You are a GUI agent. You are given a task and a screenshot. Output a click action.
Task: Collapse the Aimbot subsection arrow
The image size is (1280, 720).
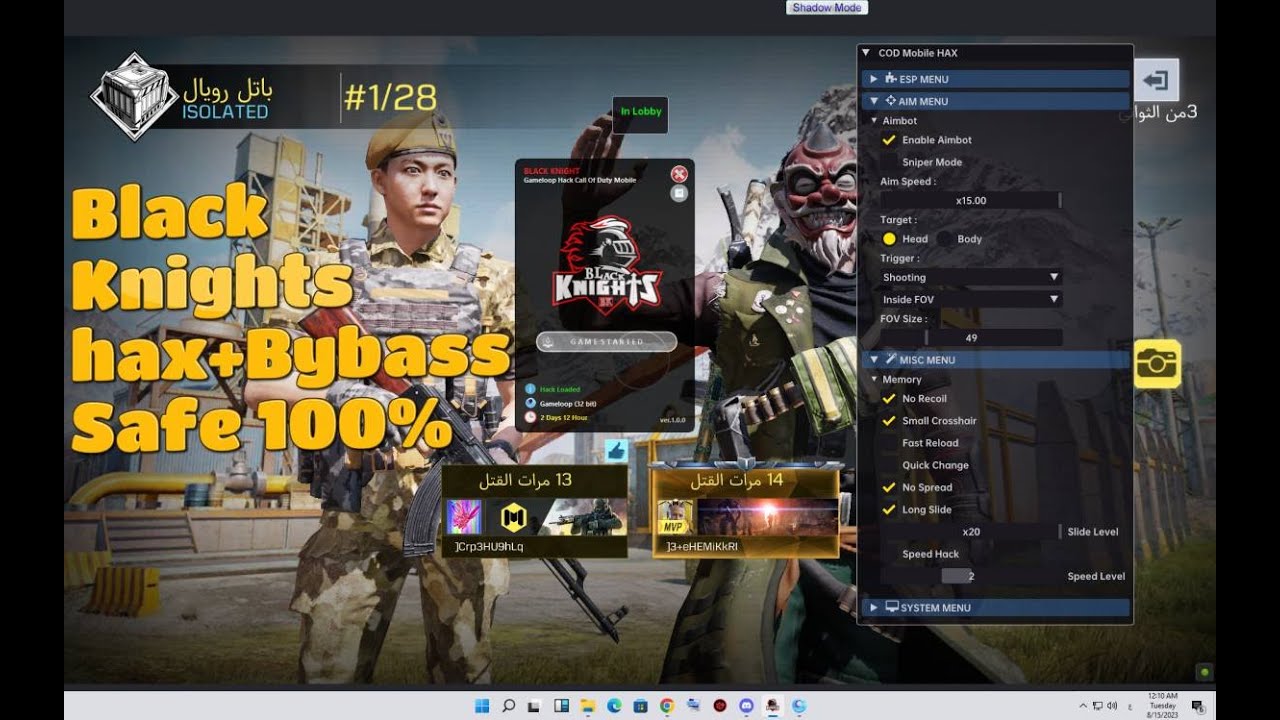coord(874,121)
